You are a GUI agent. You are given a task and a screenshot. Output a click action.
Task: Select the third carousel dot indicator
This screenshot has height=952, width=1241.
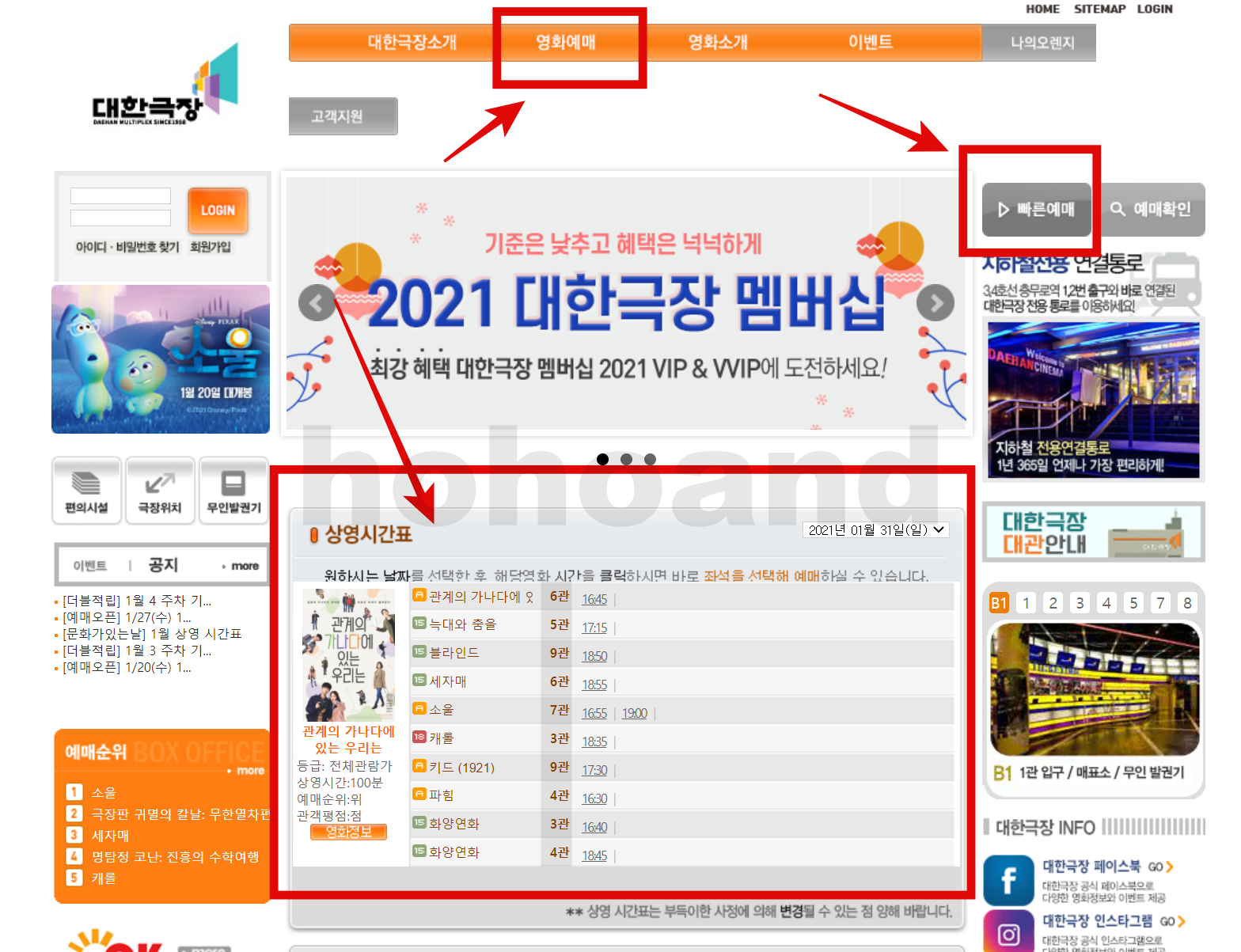[x=650, y=459]
